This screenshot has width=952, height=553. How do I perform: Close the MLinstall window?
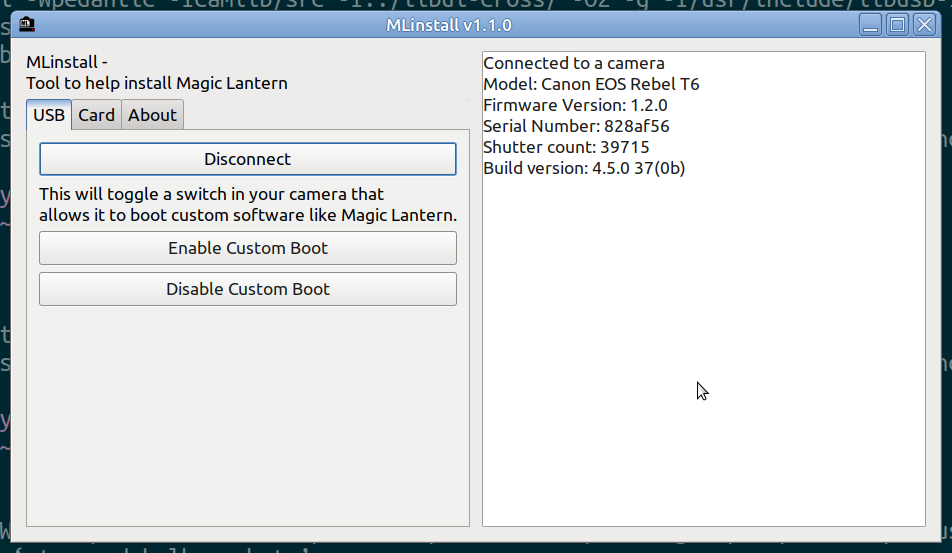pyautogui.click(x=925, y=25)
